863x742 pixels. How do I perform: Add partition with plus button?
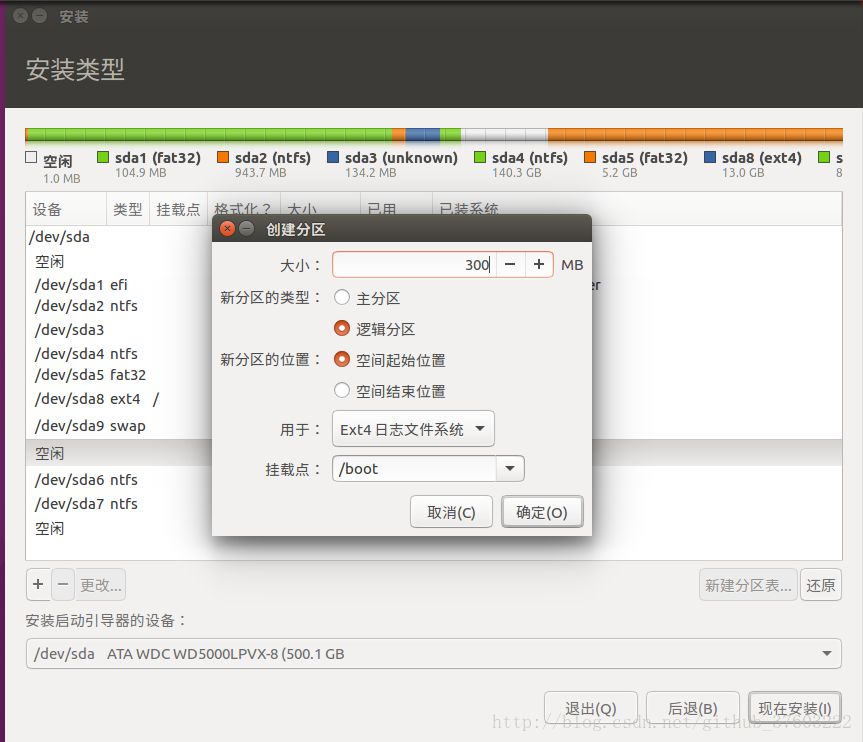point(38,584)
